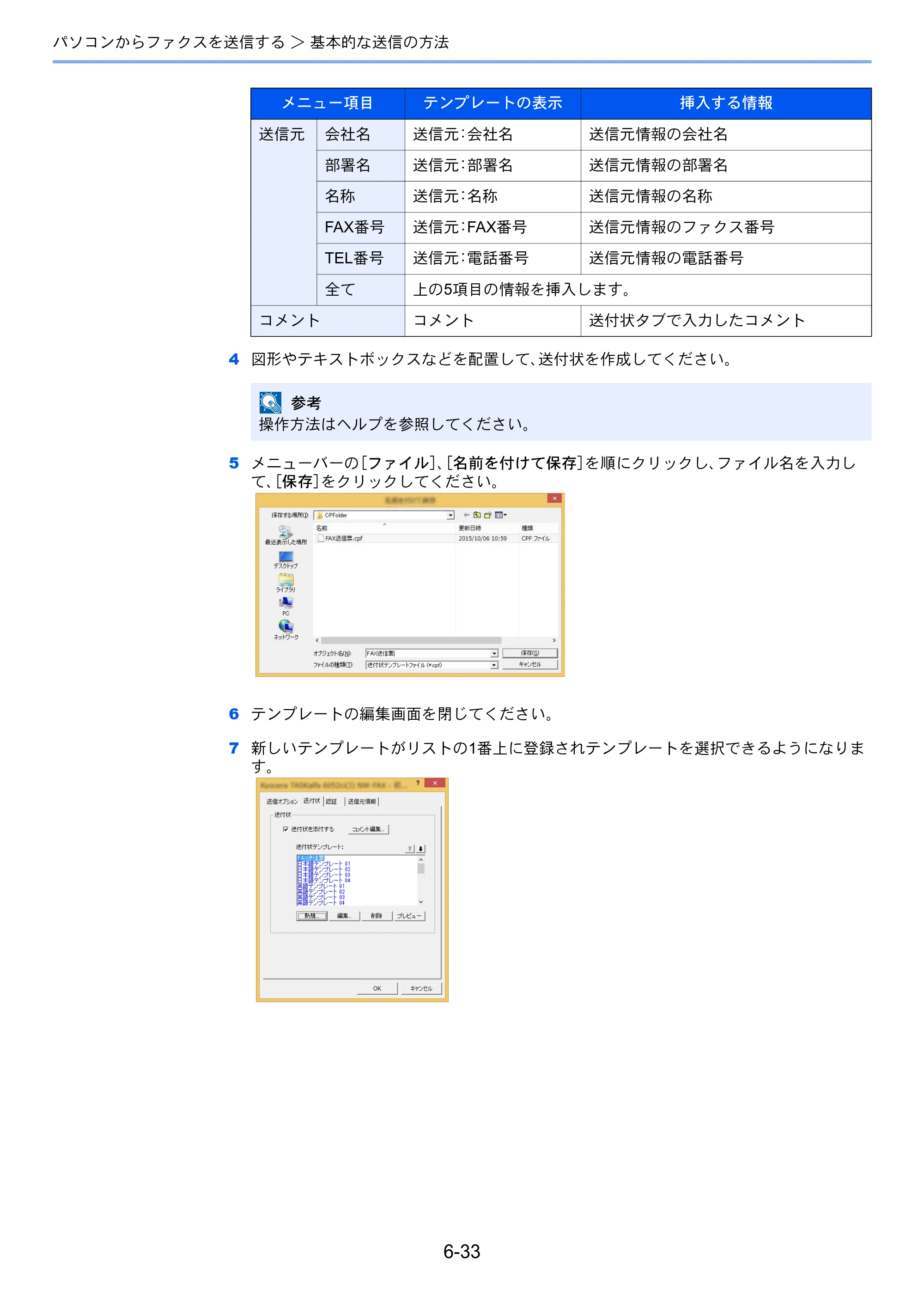
Task: Select ネットワーク in the places bar
Action: [x=286, y=630]
